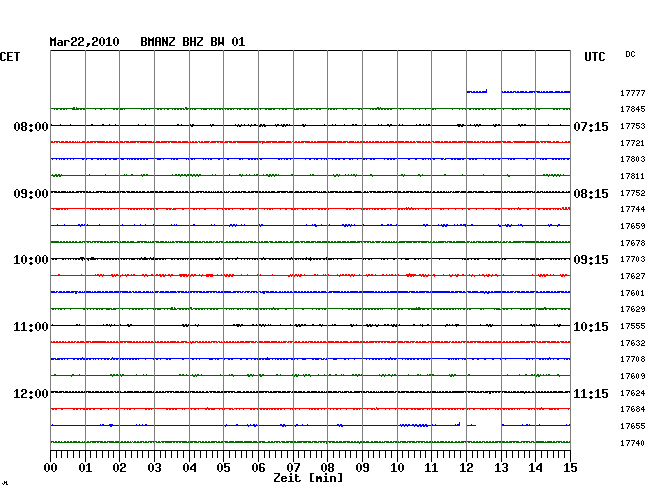Screen dimensions: 650x494
Task: Click the DC value 17678
Action: 633,243
